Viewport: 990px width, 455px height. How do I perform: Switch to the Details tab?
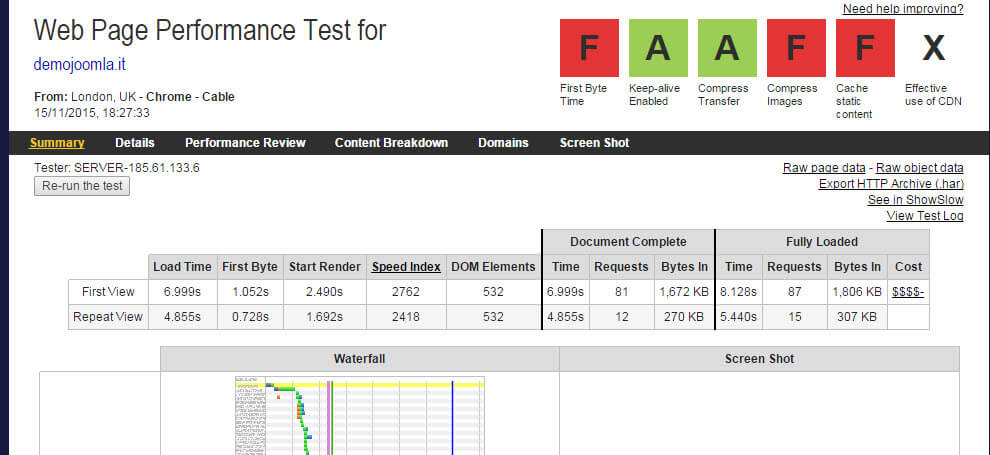134,143
